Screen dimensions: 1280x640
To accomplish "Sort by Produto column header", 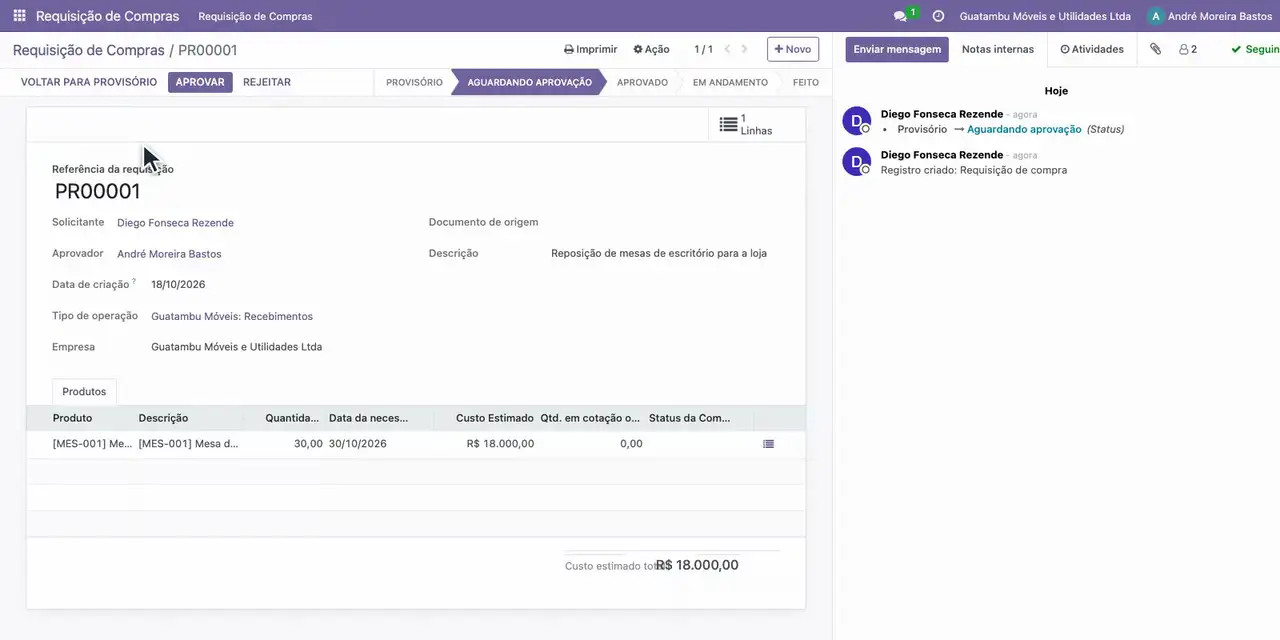I will tap(72, 418).
